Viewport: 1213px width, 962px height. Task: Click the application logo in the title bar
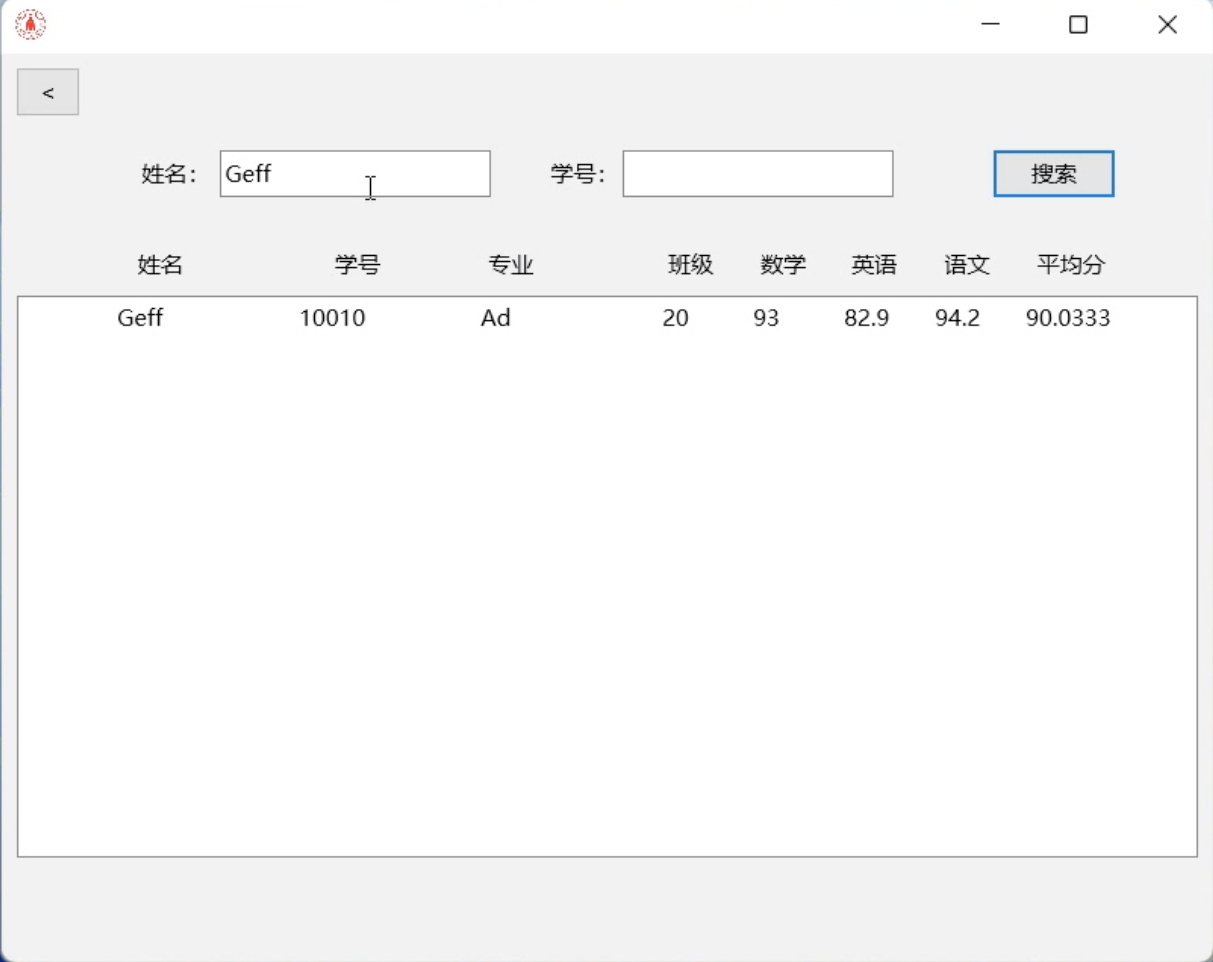[x=30, y=23]
